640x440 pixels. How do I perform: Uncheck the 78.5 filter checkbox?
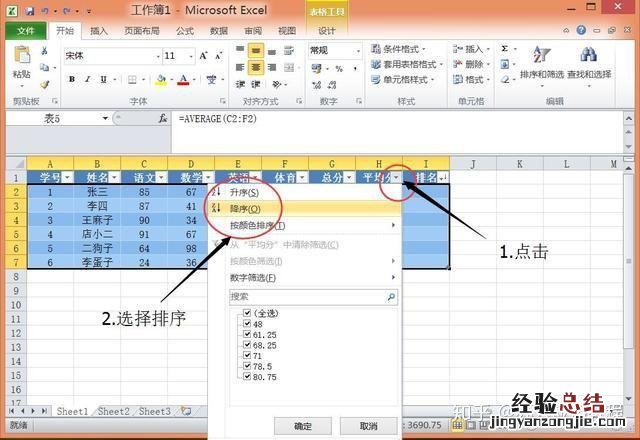coord(247,366)
